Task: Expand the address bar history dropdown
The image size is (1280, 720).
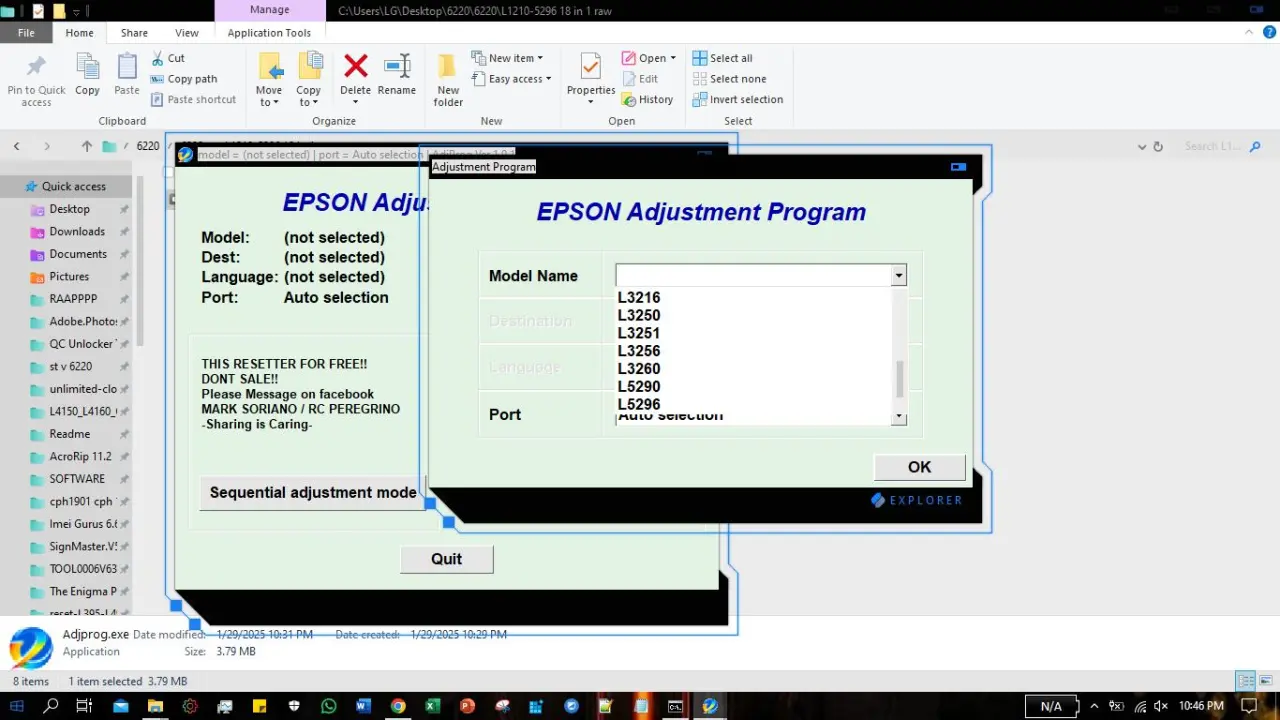Action: coord(1142,146)
